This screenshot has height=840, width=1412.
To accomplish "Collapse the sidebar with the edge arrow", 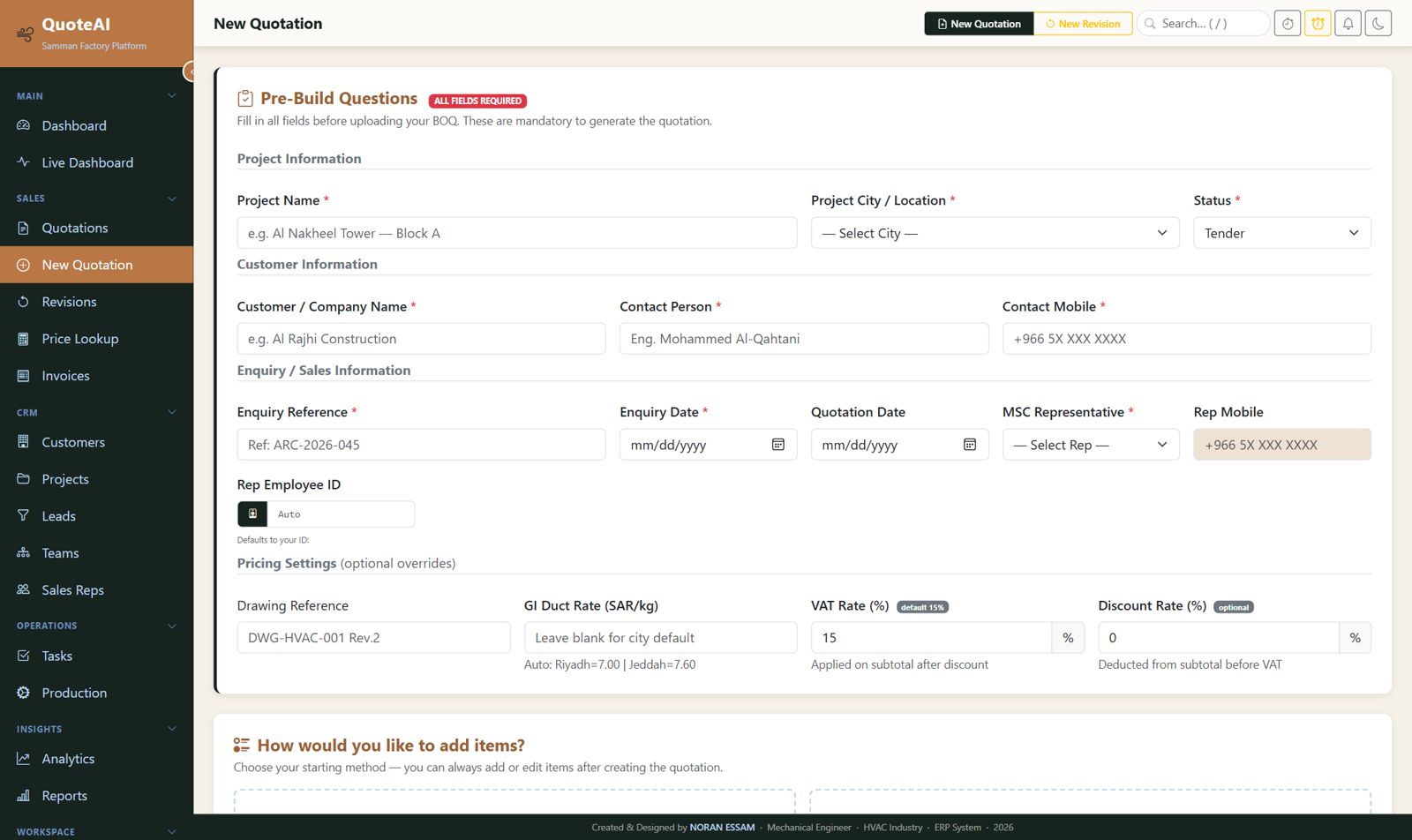I will [189, 71].
